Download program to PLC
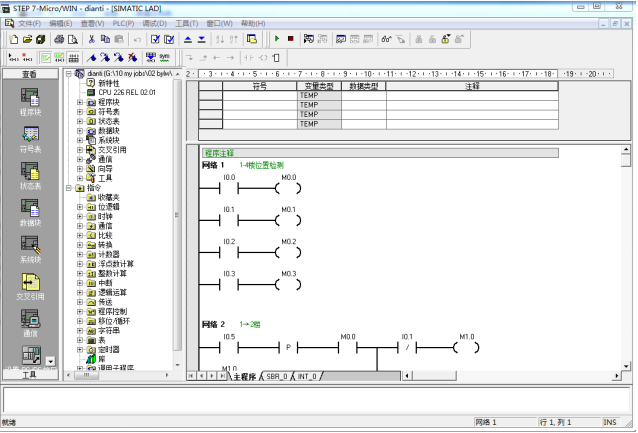 (201, 39)
